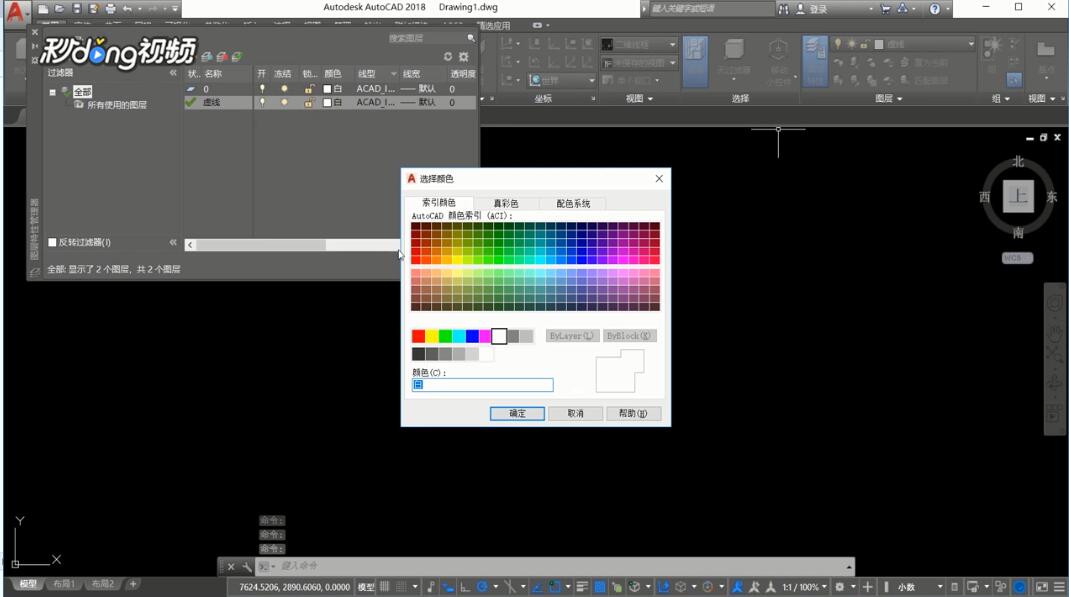This screenshot has width=1069, height=597.
Task: Open the layer name dropdown in ribbon
Action: pyautogui.click(x=971, y=44)
